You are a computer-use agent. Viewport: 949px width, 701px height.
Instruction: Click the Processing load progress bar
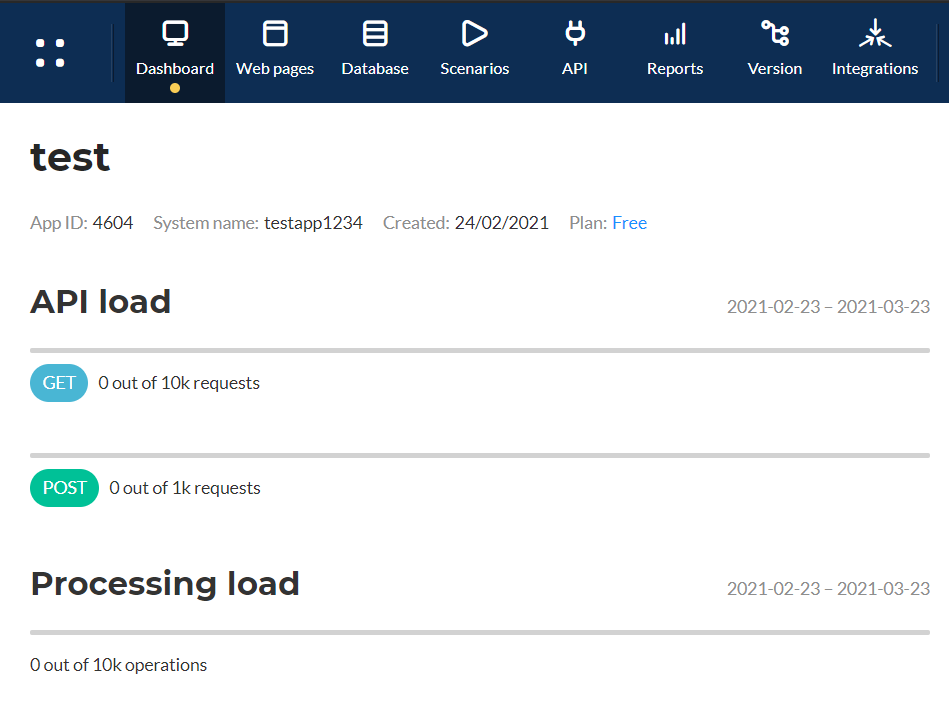click(x=480, y=633)
